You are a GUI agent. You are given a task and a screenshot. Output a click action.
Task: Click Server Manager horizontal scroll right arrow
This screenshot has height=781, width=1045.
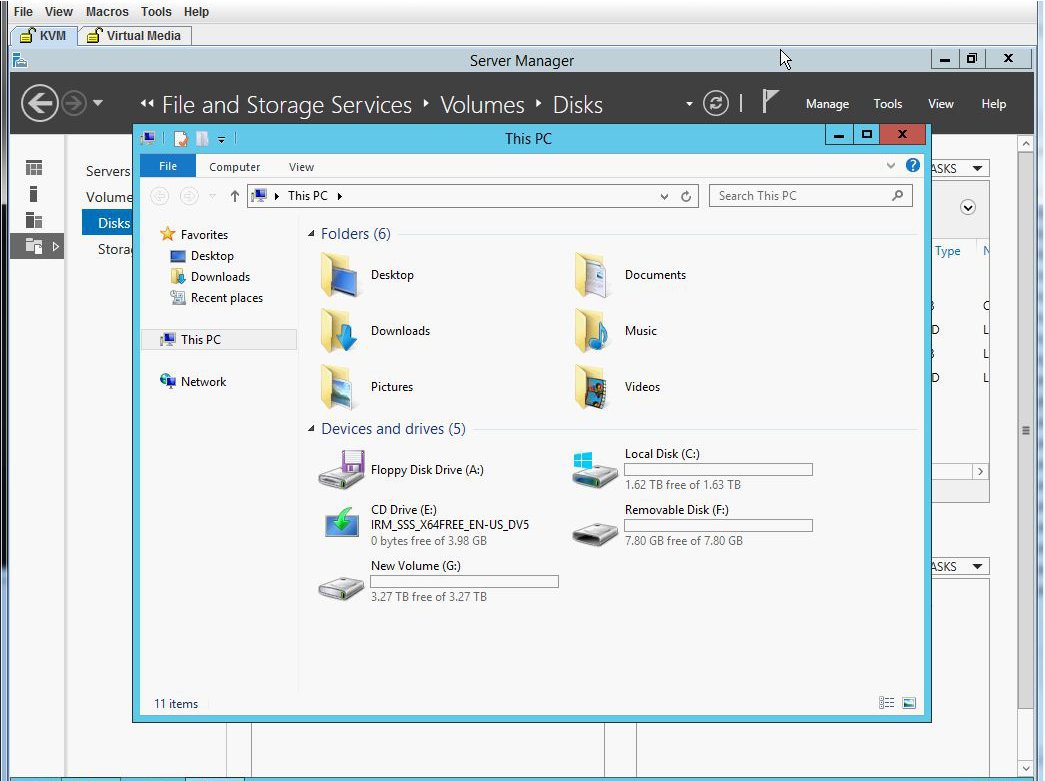click(980, 471)
